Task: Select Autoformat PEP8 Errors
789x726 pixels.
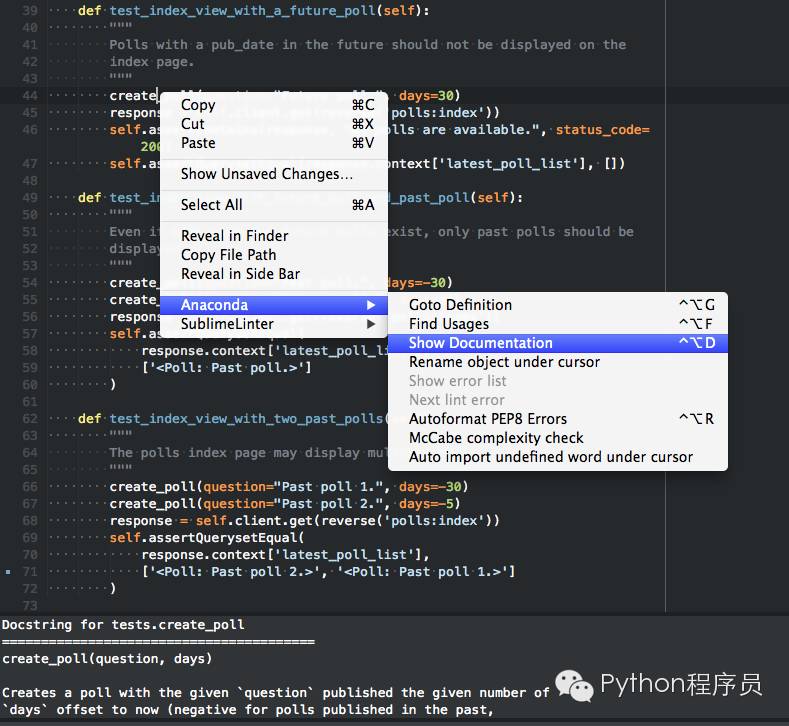Action: (558, 419)
